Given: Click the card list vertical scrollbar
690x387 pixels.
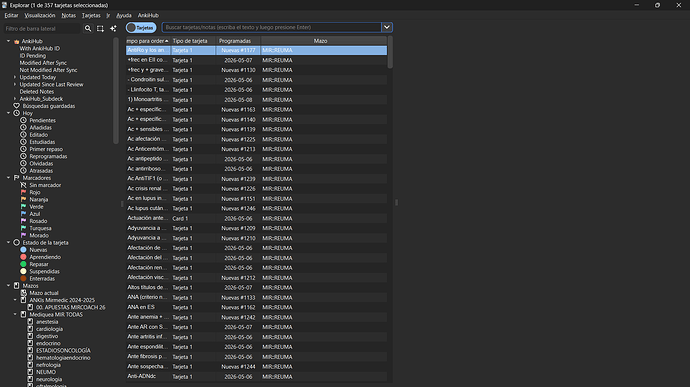Looking at the screenshot, I should point(390,53).
